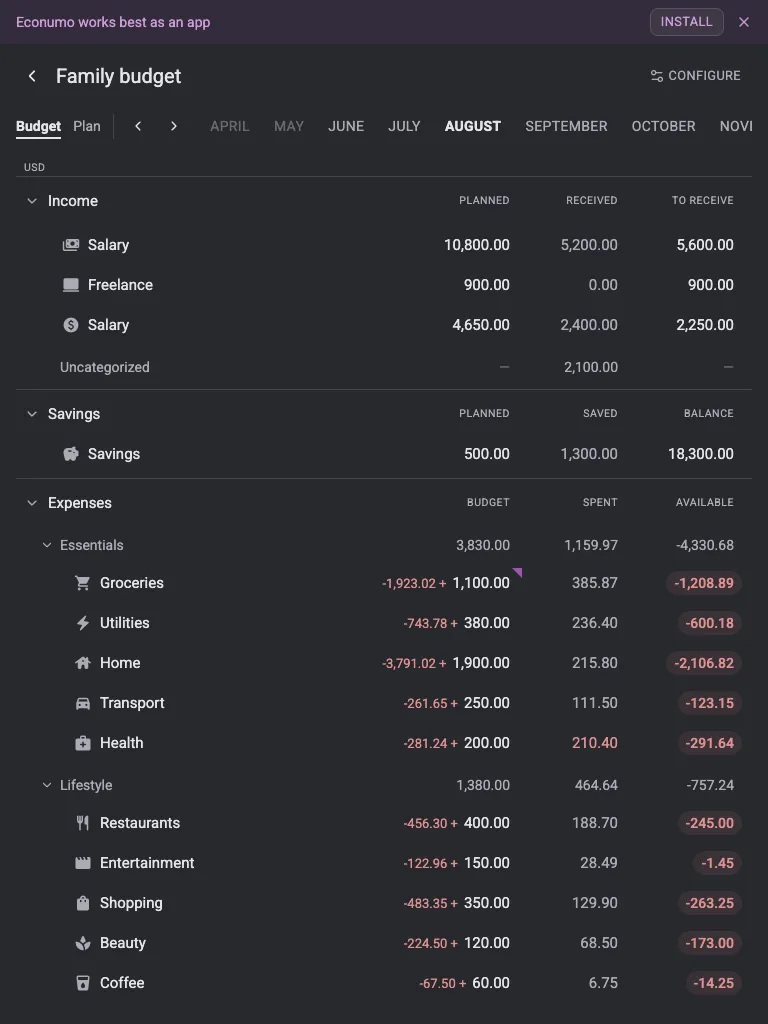
Task: Click the Shopping bag icon
Action: 82,903
